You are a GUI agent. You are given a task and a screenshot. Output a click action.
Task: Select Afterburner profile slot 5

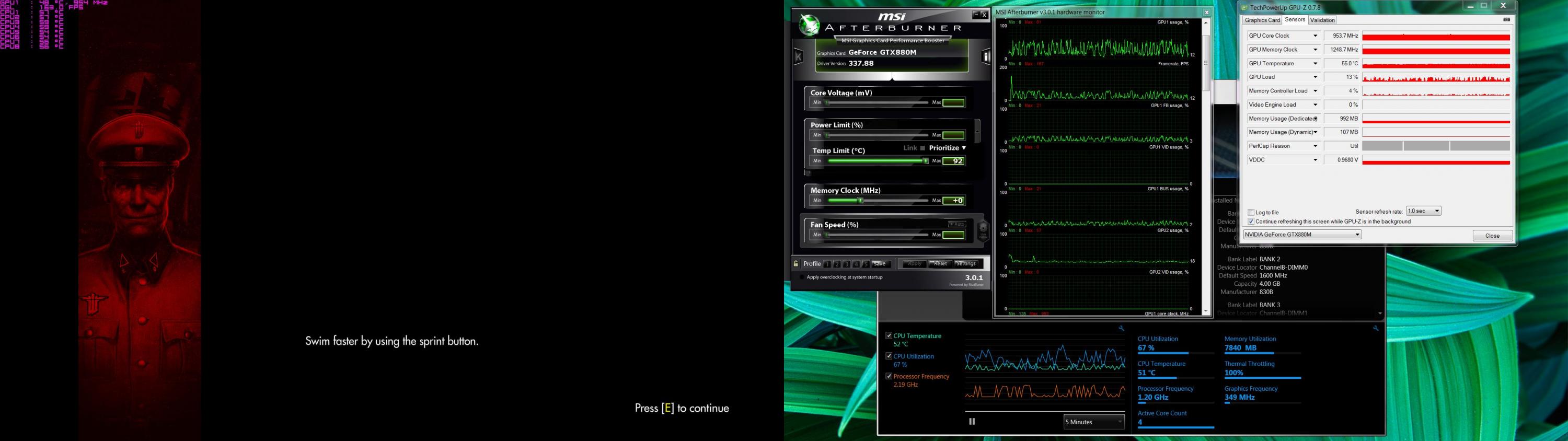pos(866,264)
